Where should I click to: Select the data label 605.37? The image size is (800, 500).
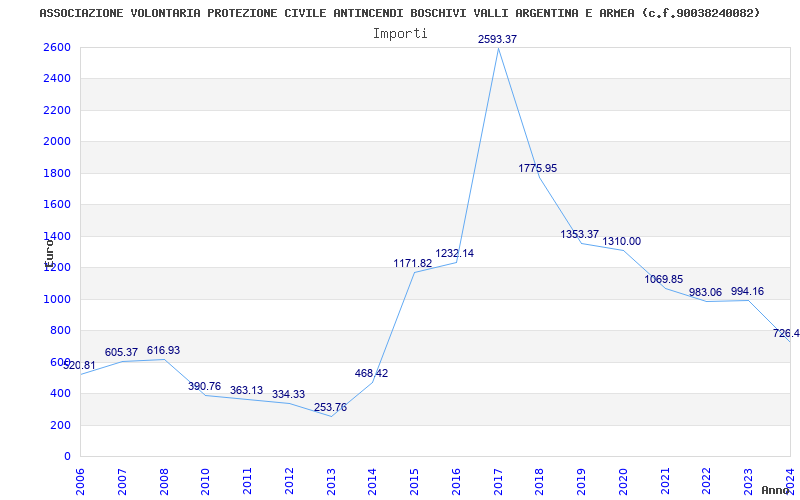(121, 353)
